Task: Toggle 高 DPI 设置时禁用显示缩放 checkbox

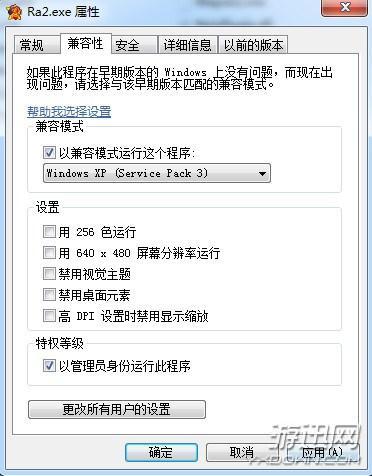Action: pyautogui.click(x=49, y=315)
